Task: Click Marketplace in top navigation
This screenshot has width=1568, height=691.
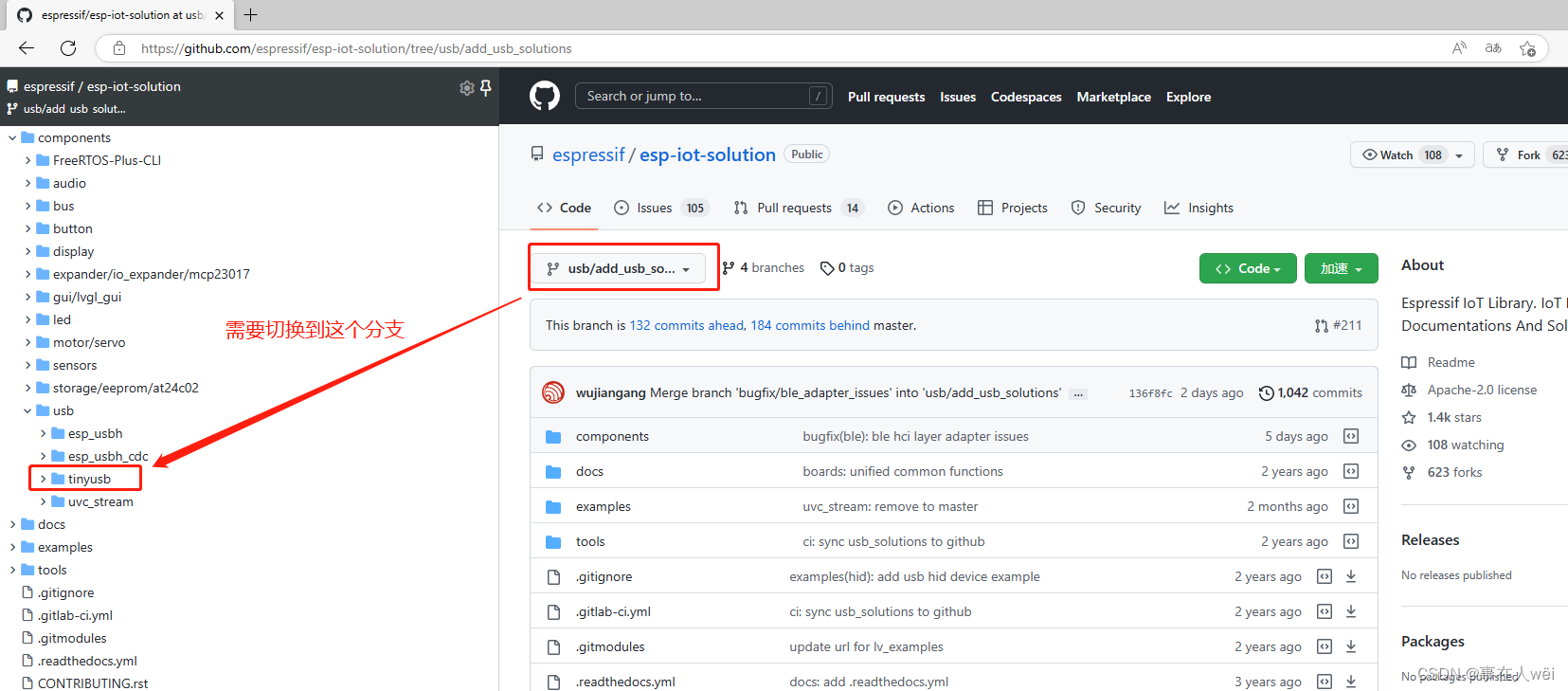Action: point(1114,97)
